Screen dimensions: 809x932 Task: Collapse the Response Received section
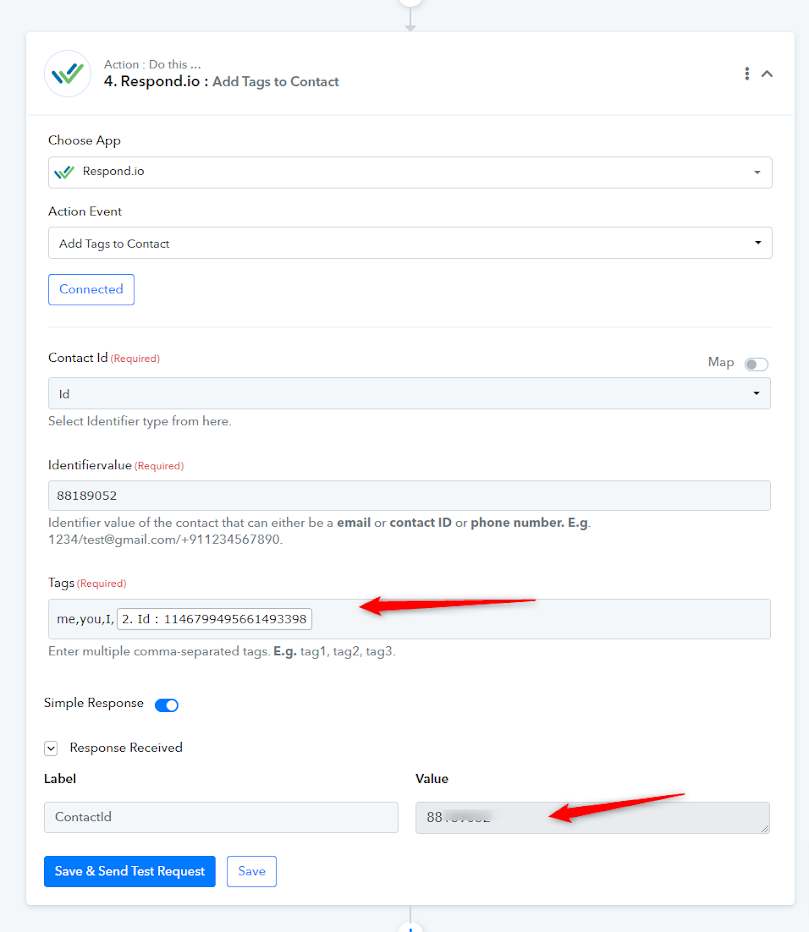(51, 748)
